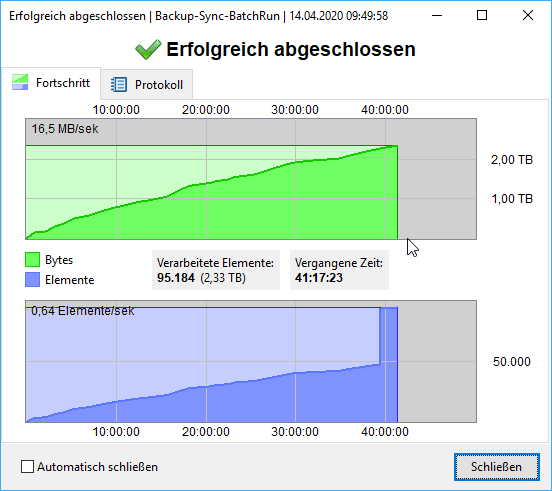The width and height of the screenshot is (552, 491).
Task: Click the 0,64 Elemente/sek rate label
Action: (x=83, y=311)
